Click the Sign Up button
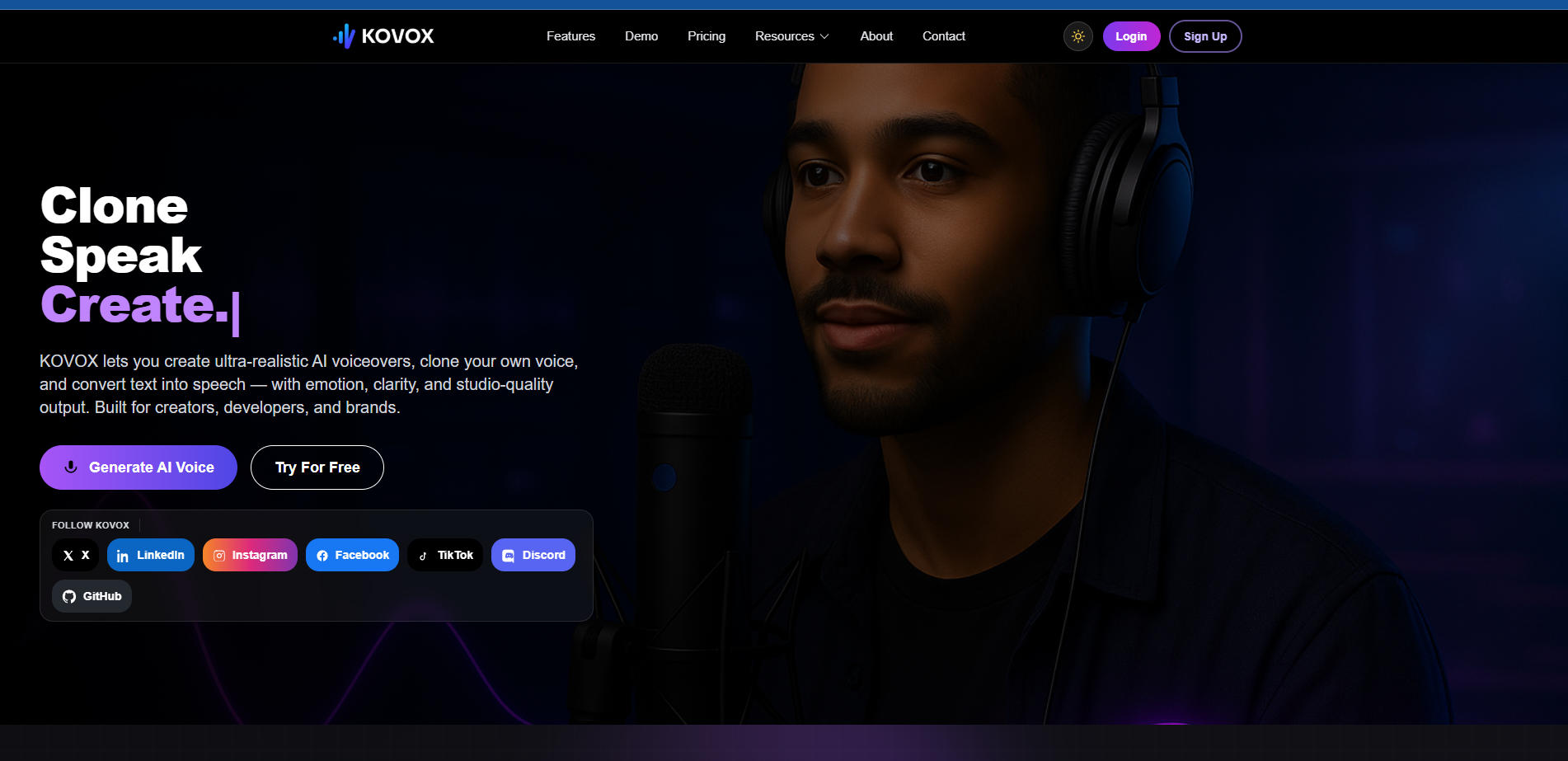Screen dimensions: 1568x761 pos(1205,36)
